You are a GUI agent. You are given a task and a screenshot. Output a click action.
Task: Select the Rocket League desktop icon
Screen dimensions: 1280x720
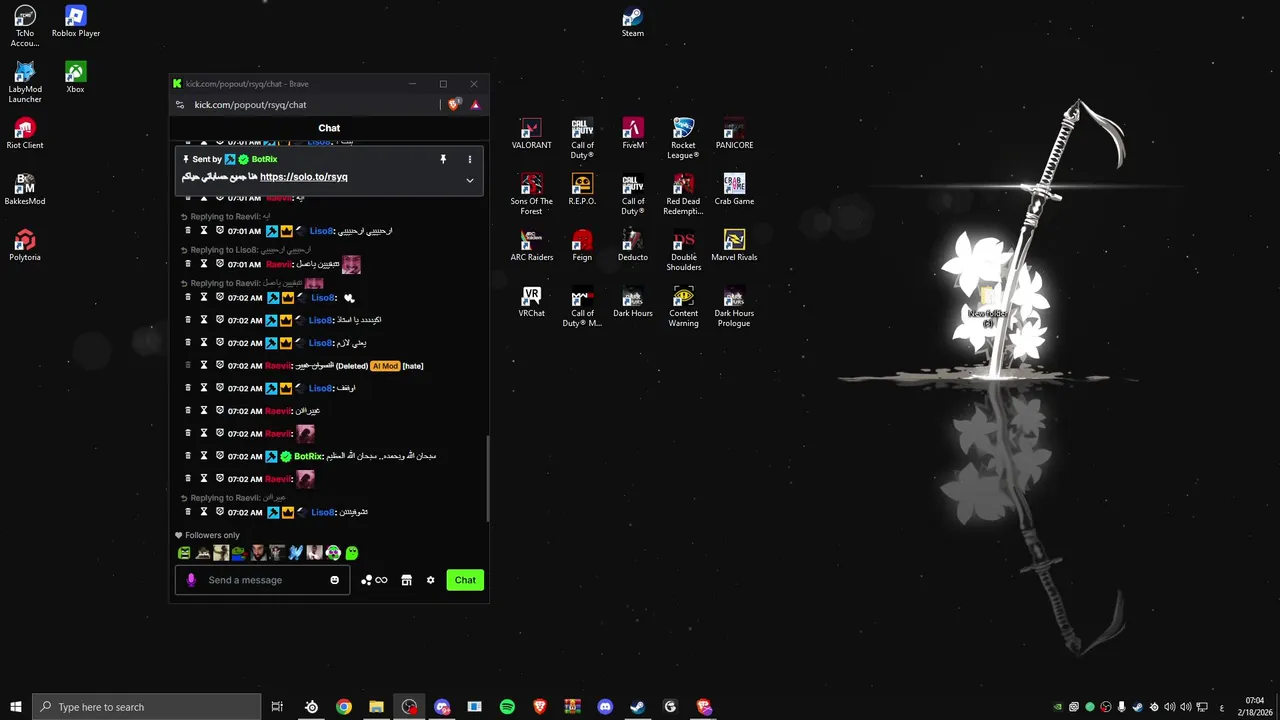pyautogui.click(x=683, y=139)
